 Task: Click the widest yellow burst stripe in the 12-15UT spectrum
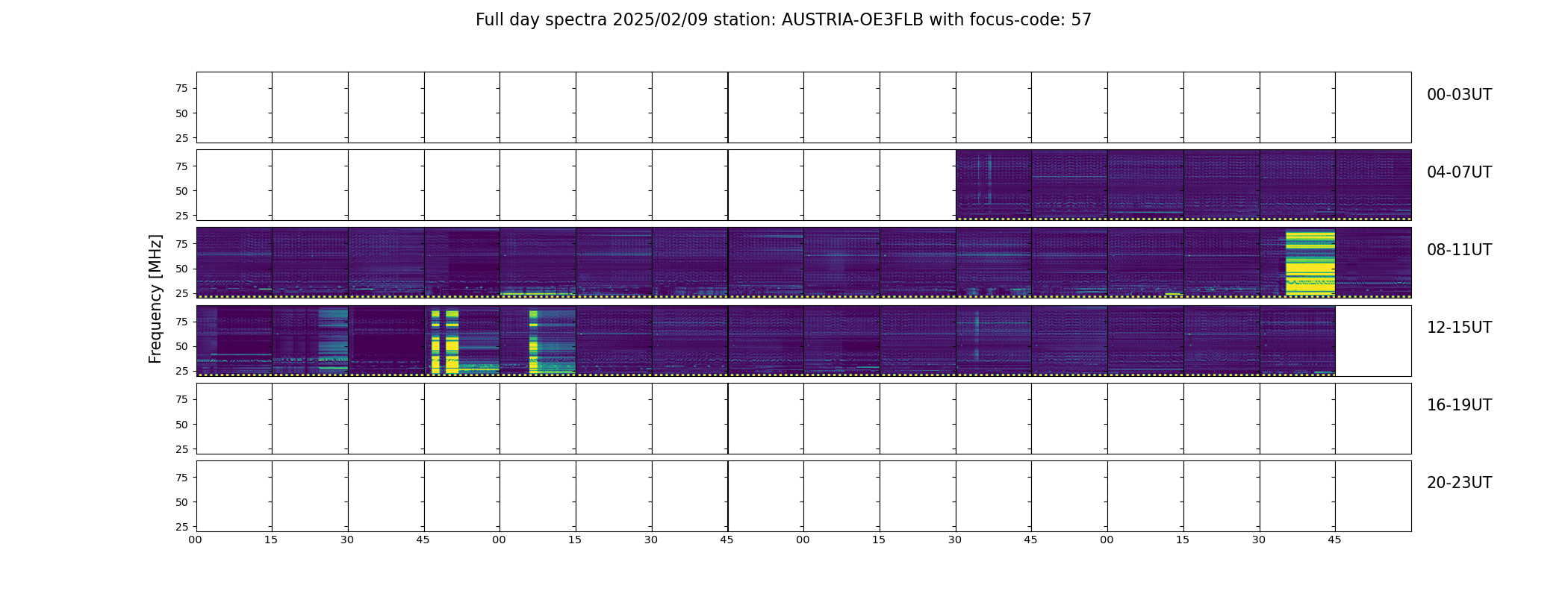pyautogui.click(x=452, y=341)
